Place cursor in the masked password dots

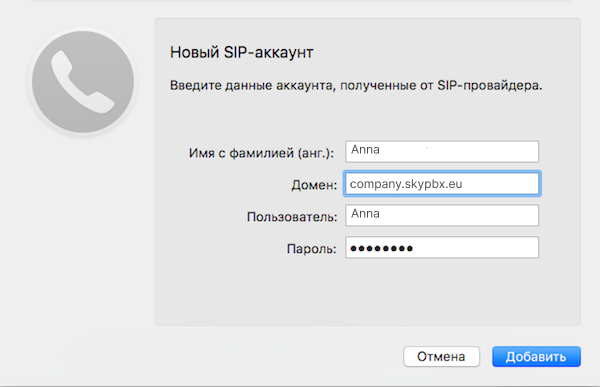coord(382,249)
